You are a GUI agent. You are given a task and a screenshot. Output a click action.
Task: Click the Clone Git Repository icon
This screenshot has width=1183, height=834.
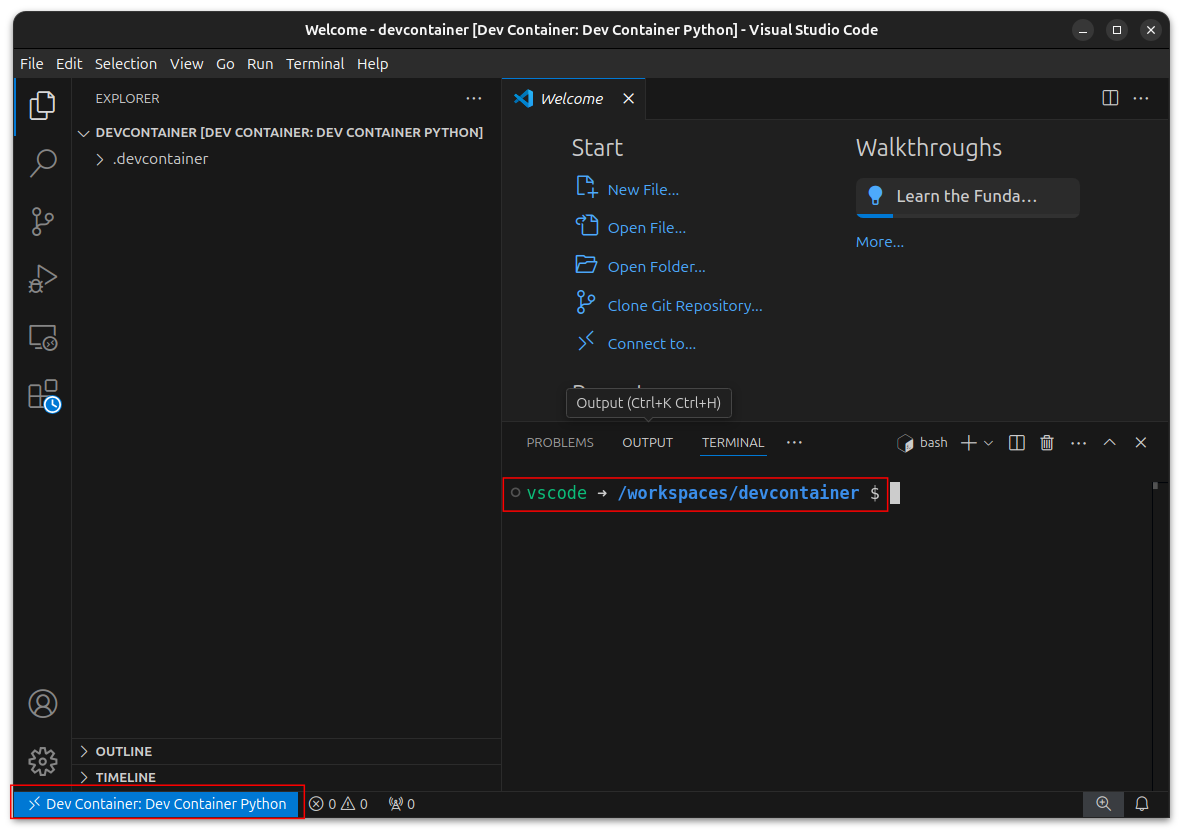pos(585,303)
